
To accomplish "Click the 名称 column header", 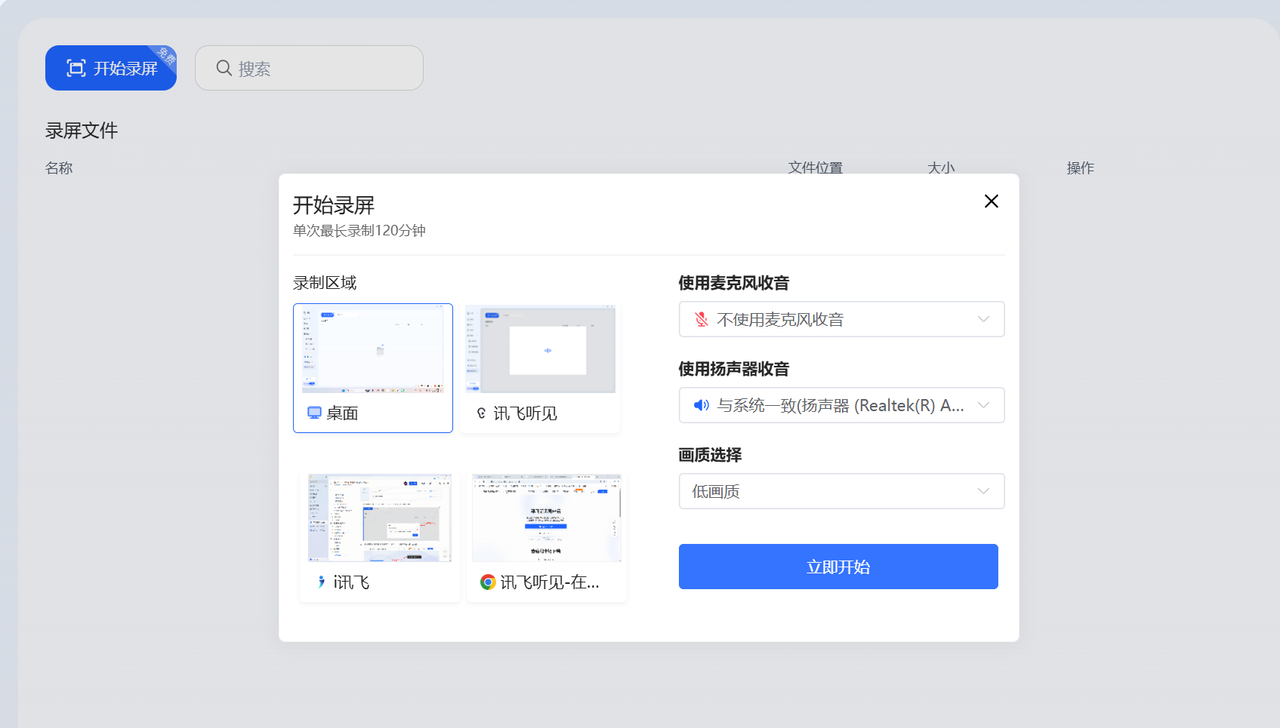I will (x=59, y=168).
